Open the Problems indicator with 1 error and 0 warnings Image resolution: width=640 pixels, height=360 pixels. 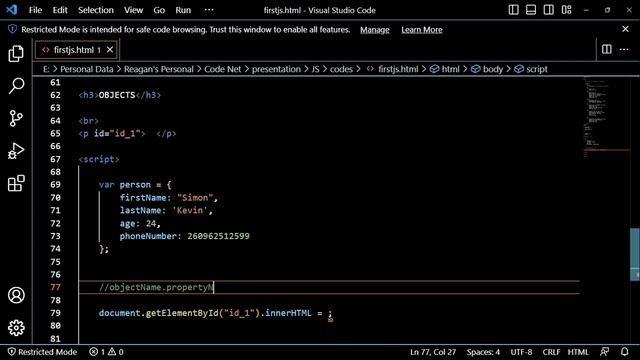pos(106,351)
